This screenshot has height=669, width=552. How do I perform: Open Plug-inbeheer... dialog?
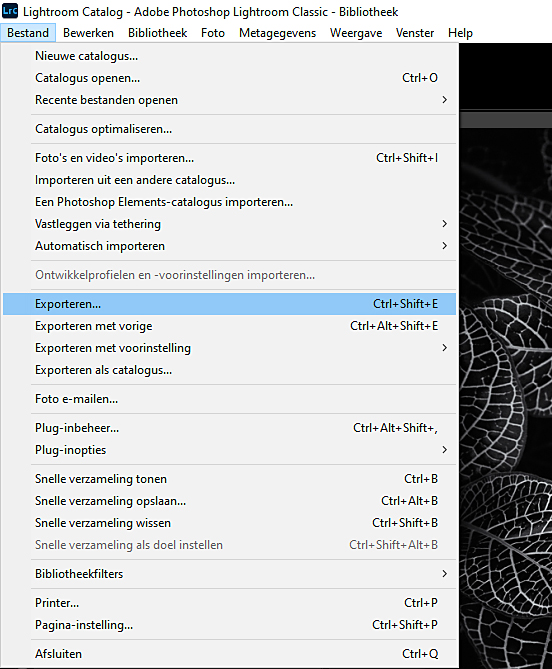pyautogui.click(x=230, y=428)
